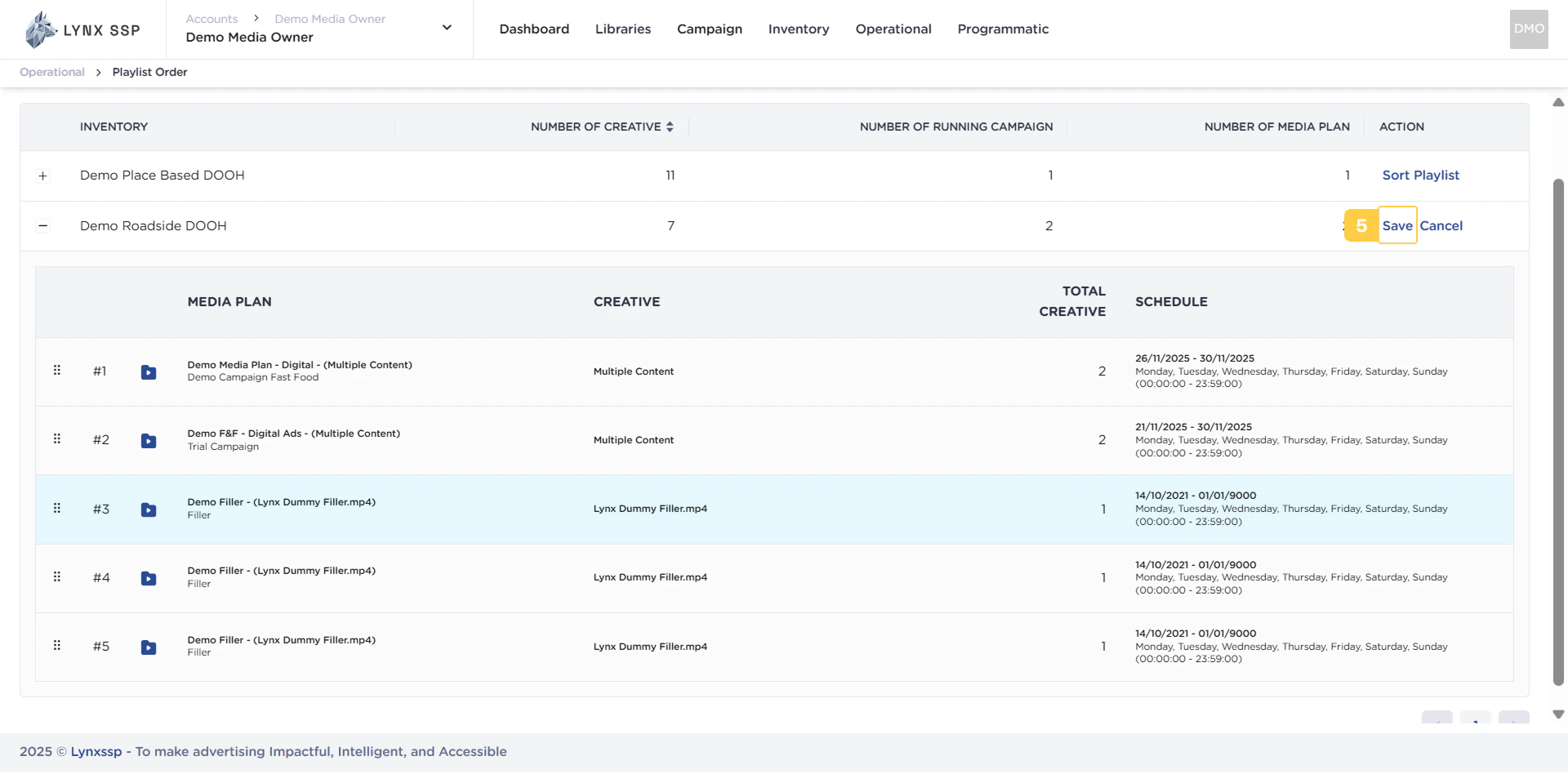Click the DMO user avatar
This screenshot has height=774, width=1568.
[1529, 29]
